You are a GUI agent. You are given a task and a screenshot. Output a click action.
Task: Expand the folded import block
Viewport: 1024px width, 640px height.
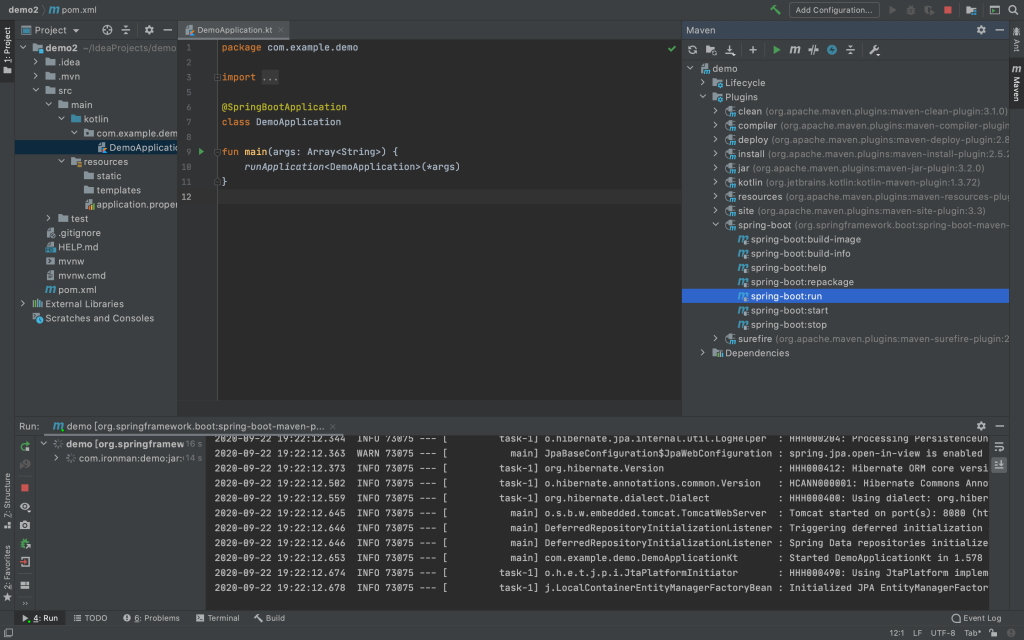217,77
